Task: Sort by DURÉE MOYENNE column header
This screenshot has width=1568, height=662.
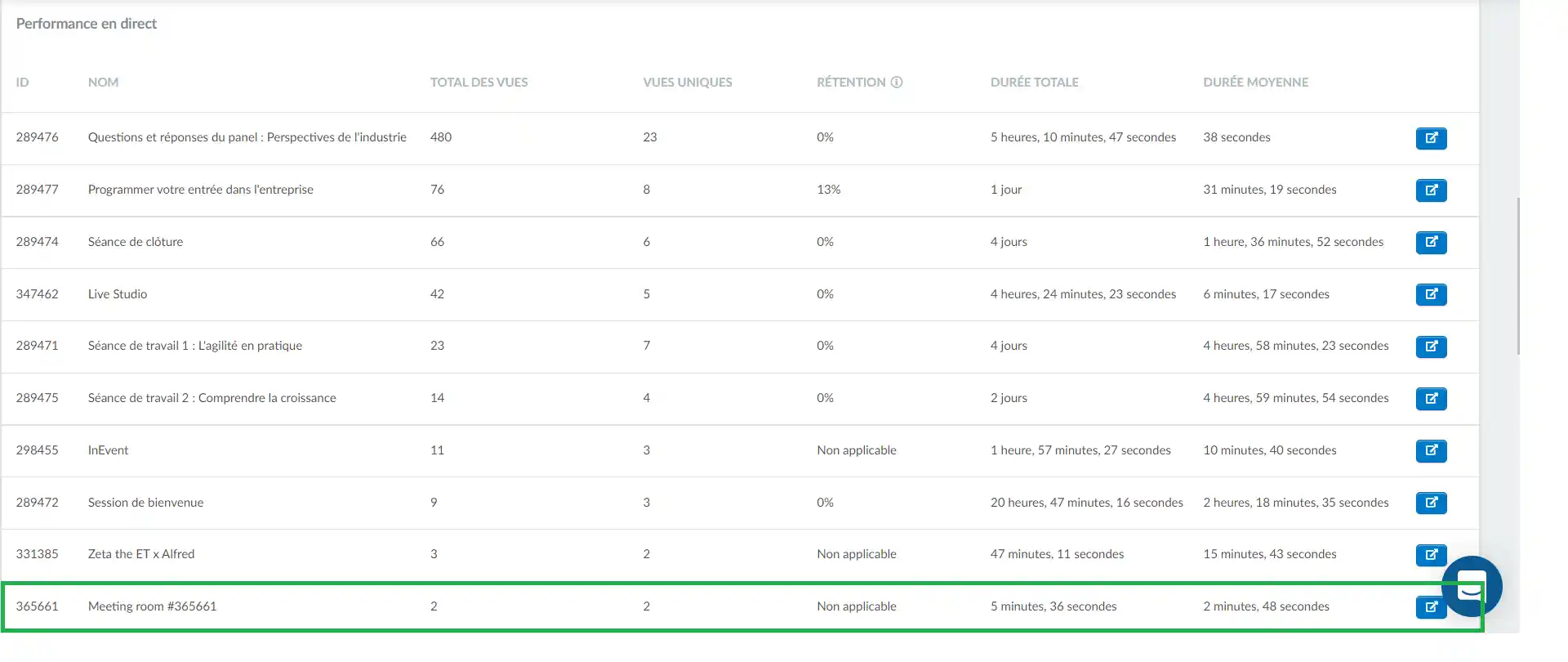Action: (x=1255, y=82)
